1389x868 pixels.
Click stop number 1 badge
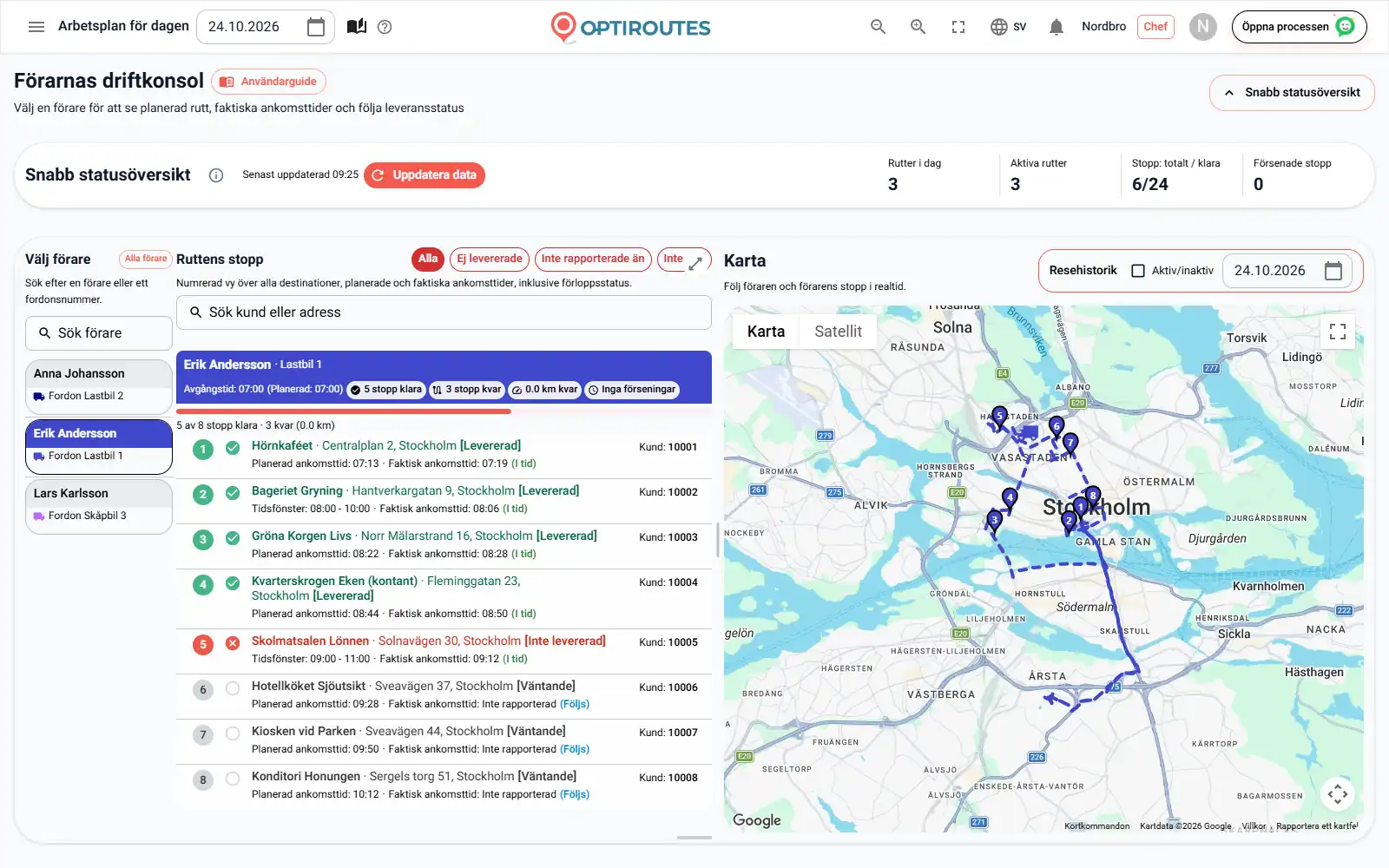coord(203,450)
